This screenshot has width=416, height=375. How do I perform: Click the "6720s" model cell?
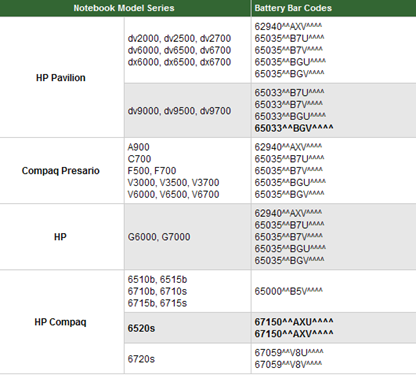coord(141,359)
